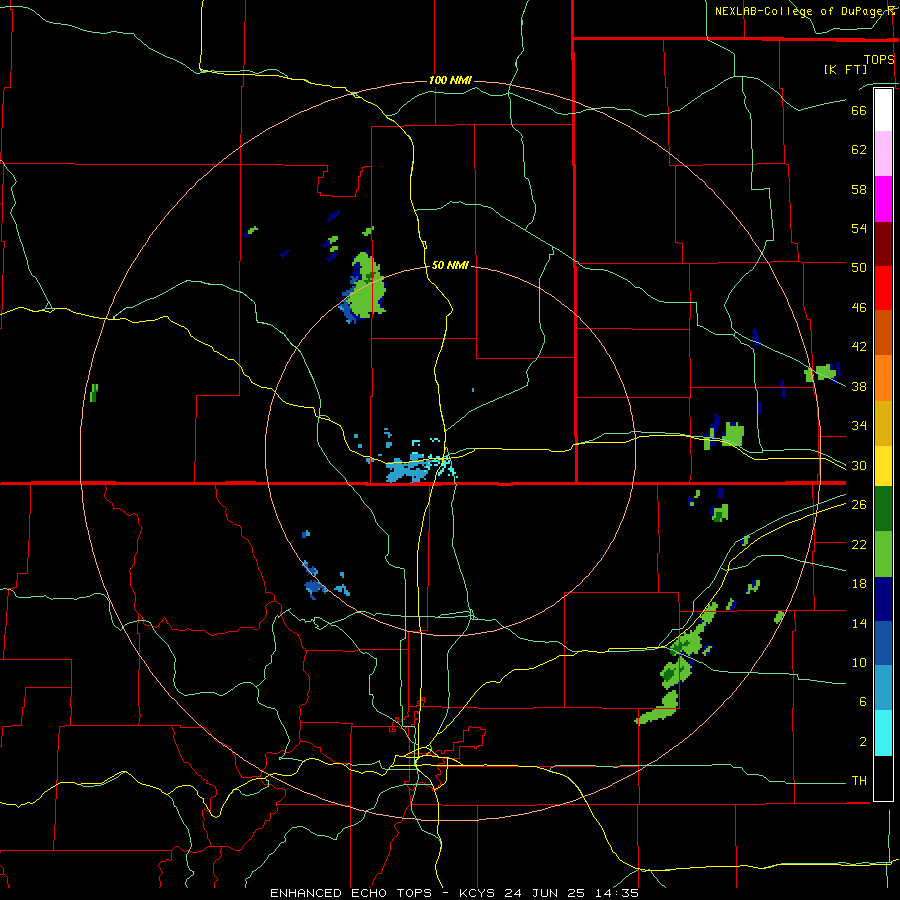The height and width of the screenshot is (900, 900).
Task: Click the light green legend swatch
Action: click(883, 554)
